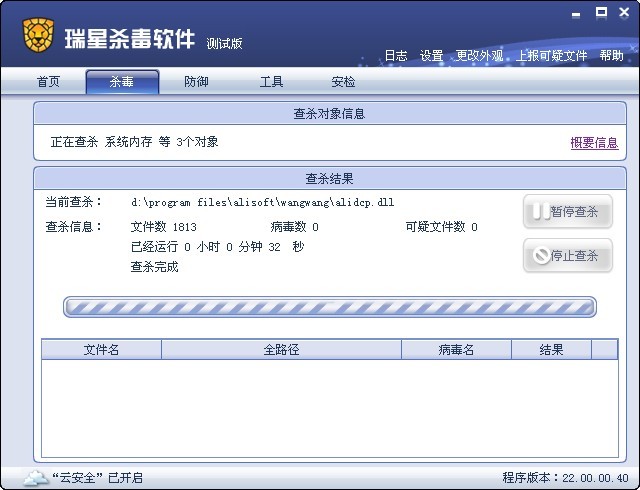Click 更改外观 to change skin
This screenshot has width=640, height=490.
pyautogui.click(x=479, y=56)
